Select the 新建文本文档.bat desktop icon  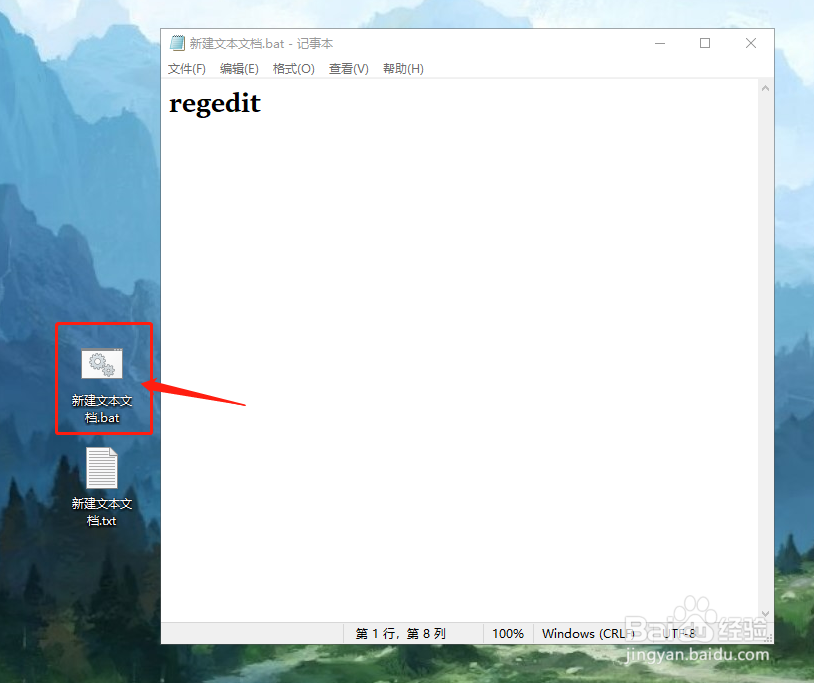tap(102, 386)
